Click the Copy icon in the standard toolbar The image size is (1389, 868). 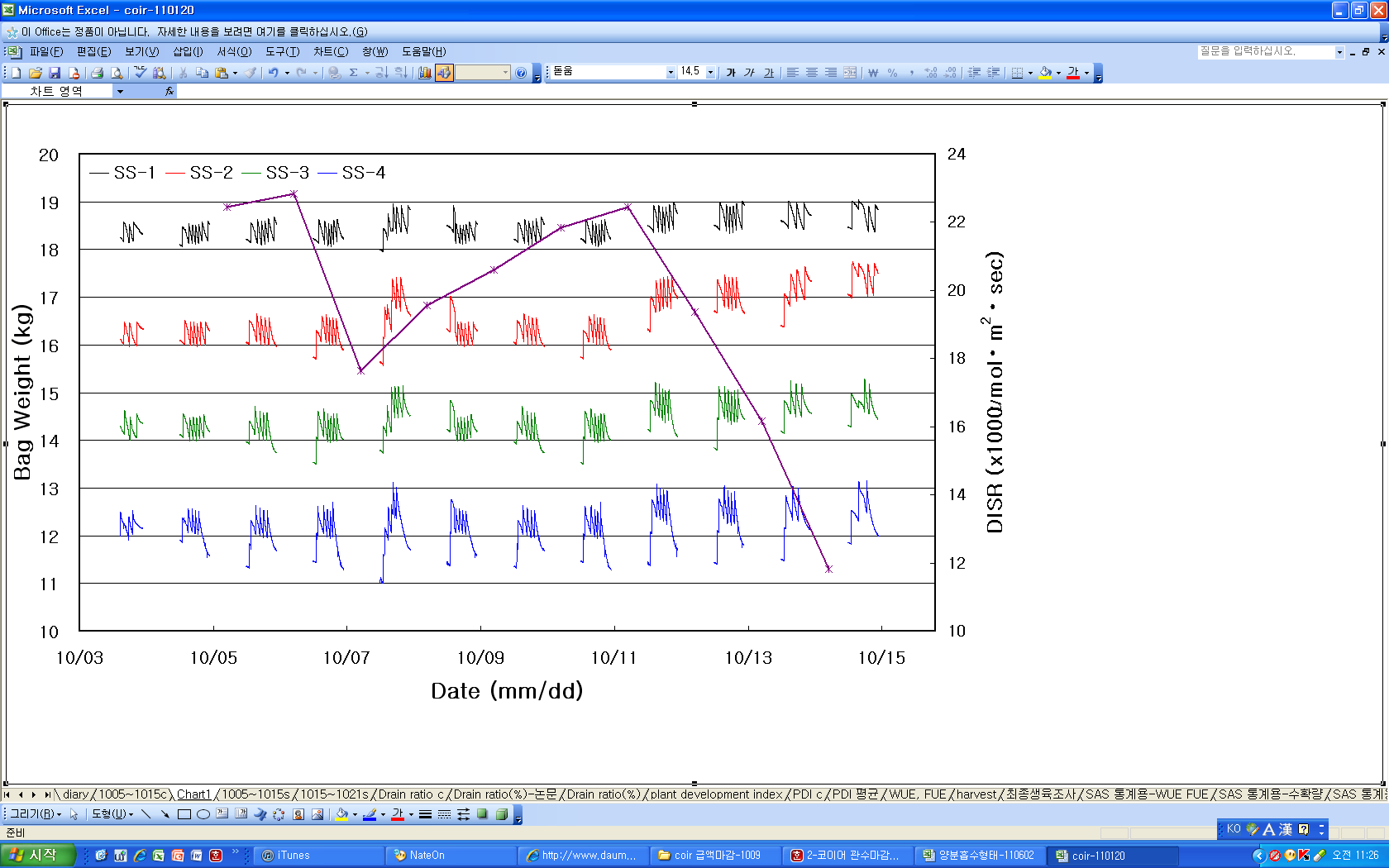(x=202, y=73)
